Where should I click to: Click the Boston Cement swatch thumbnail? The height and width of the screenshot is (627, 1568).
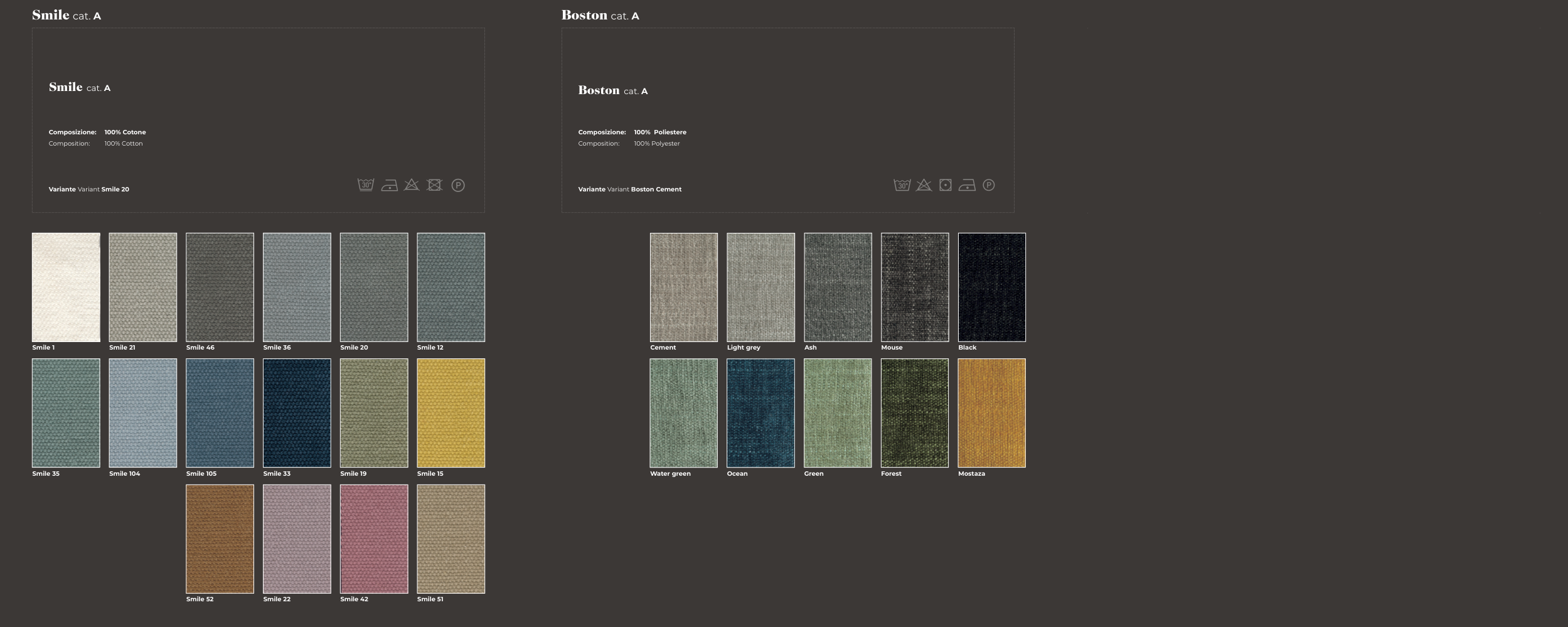683,287
